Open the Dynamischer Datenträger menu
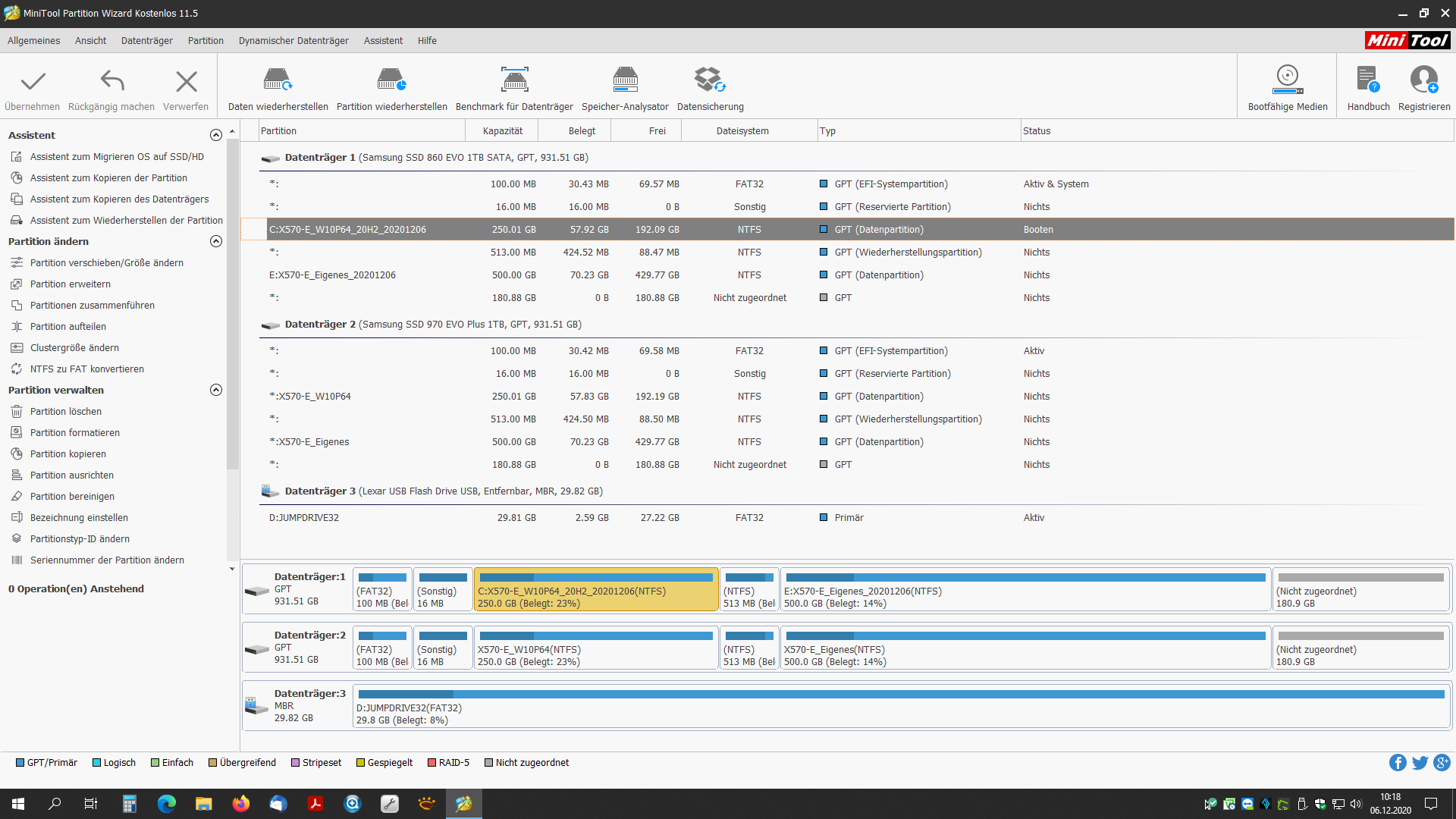The width and height of the screenshot is (1456, 819). [293, 41]
